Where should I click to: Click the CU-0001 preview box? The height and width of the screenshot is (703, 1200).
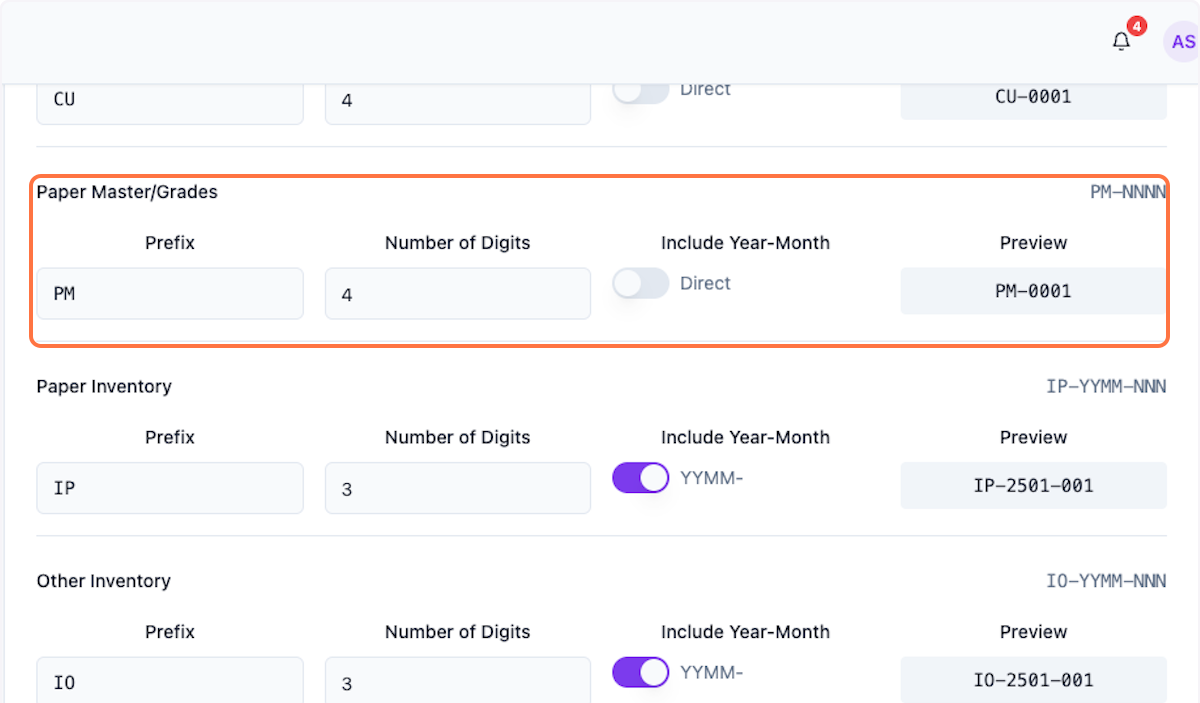coord(1033,98)
